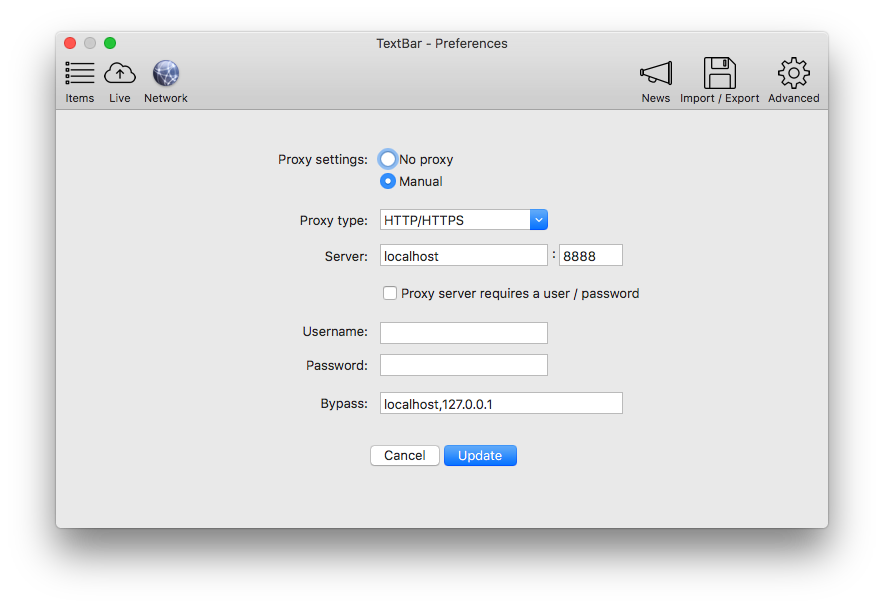Zoom window with the green button
The height and width of the screenshot is (608, 884).
click(x=110, y=43)
